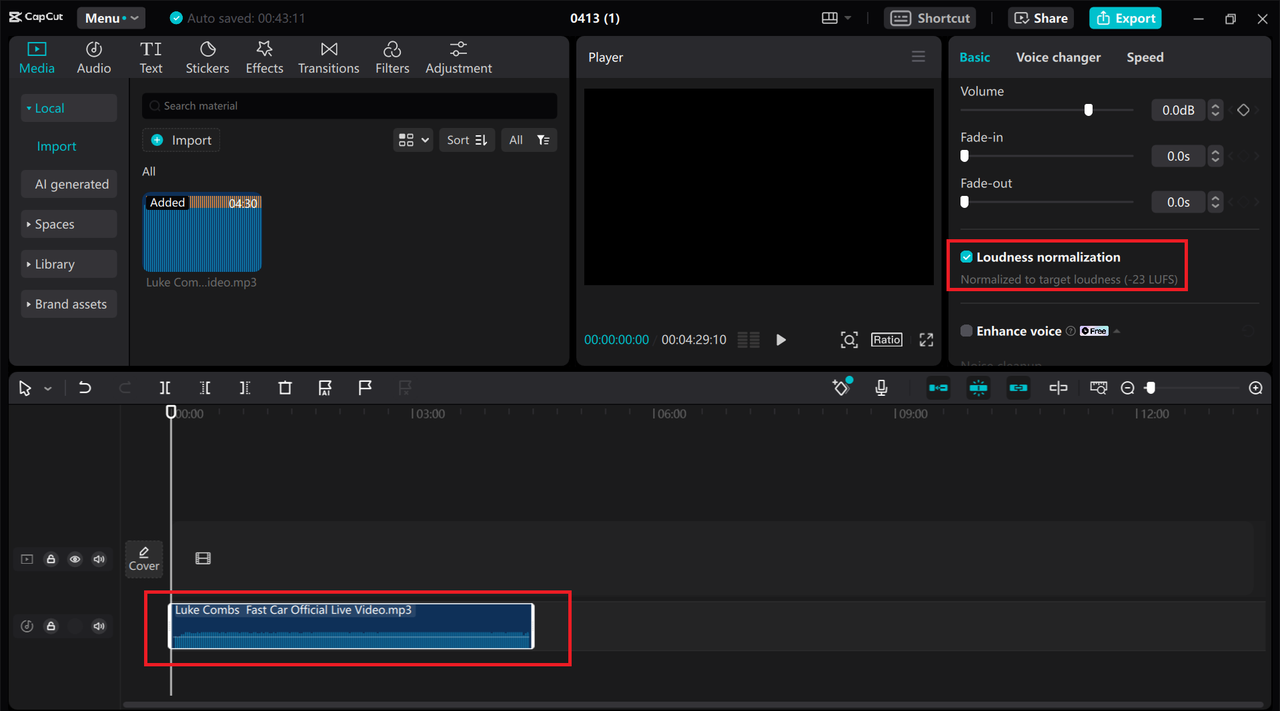This screenshot has height=711, width=1280.
Task: Switch to the Media tab
Action: click(37, 58)
